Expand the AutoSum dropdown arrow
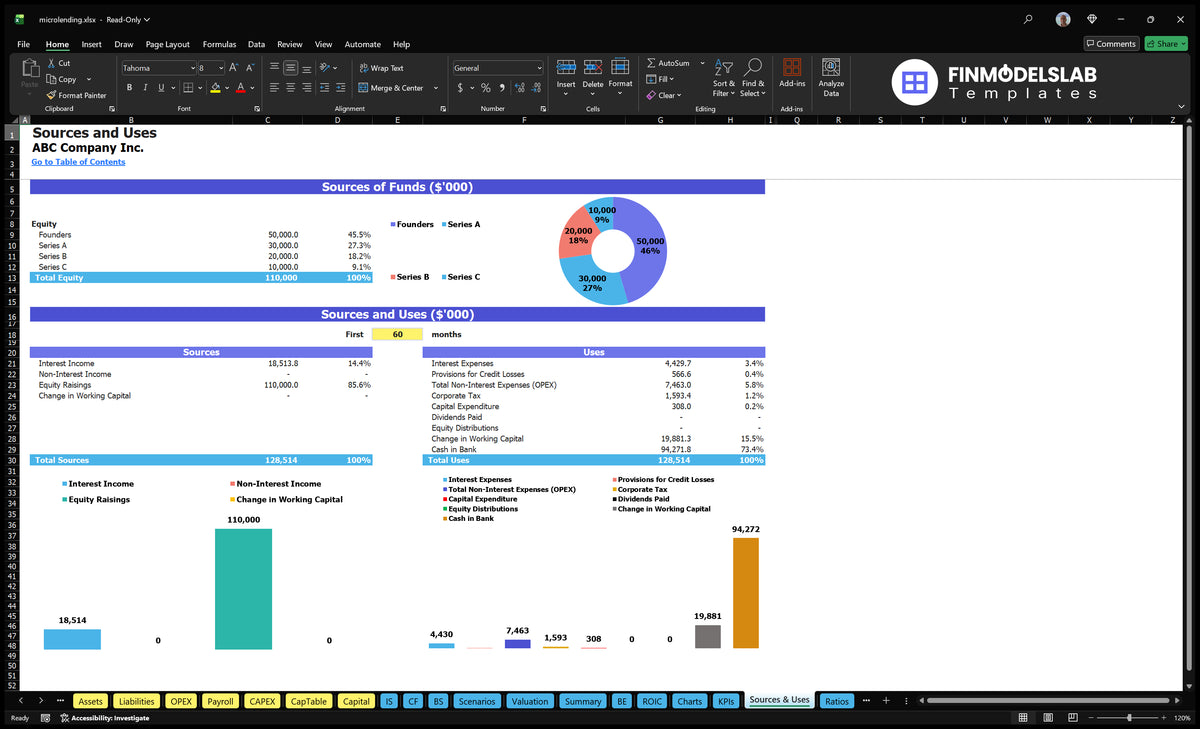The height and width of the screenshot is (729, 1200). [x=702, y=63]
